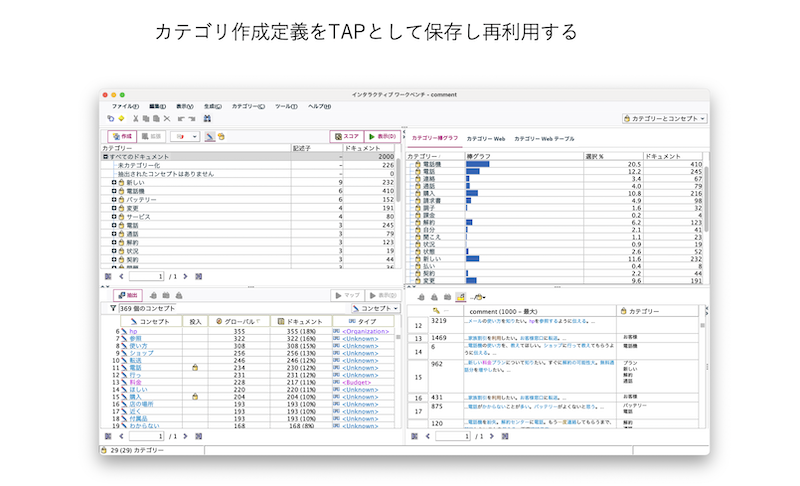Open the カテゴリーとコンセプト view dropdown
The height and width of the screenshot is (486, 800).
click(x=664, y=118)
